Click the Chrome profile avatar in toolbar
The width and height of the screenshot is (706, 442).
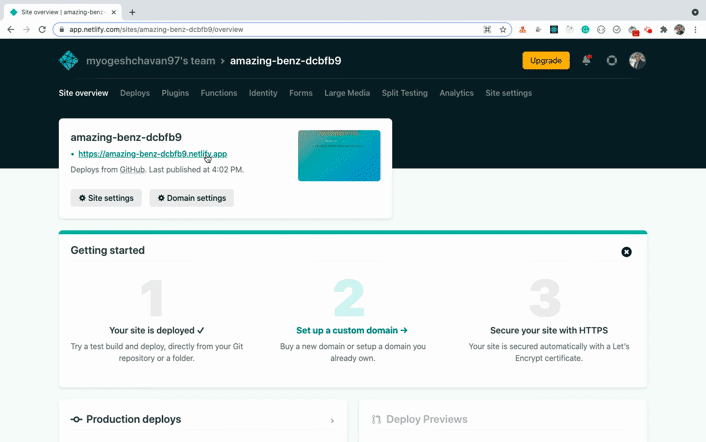679,30
